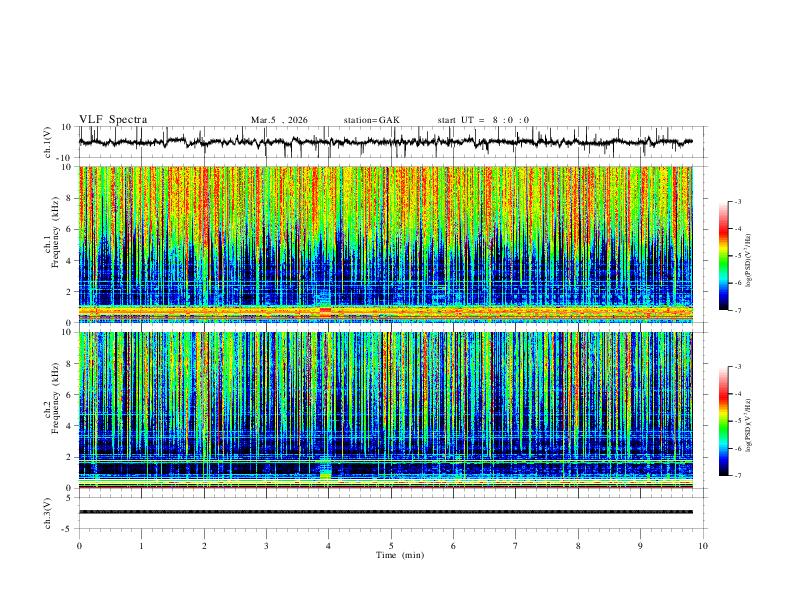
Task: Click the time axis tick label "4"
Action: (x=329, y=546)
